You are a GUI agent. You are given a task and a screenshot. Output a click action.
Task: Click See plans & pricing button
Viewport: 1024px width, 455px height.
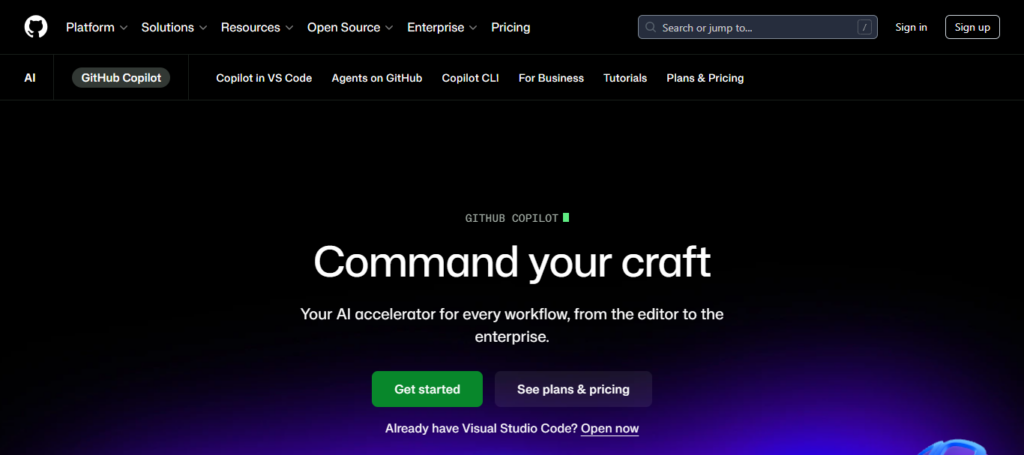[x=573, y=389]
